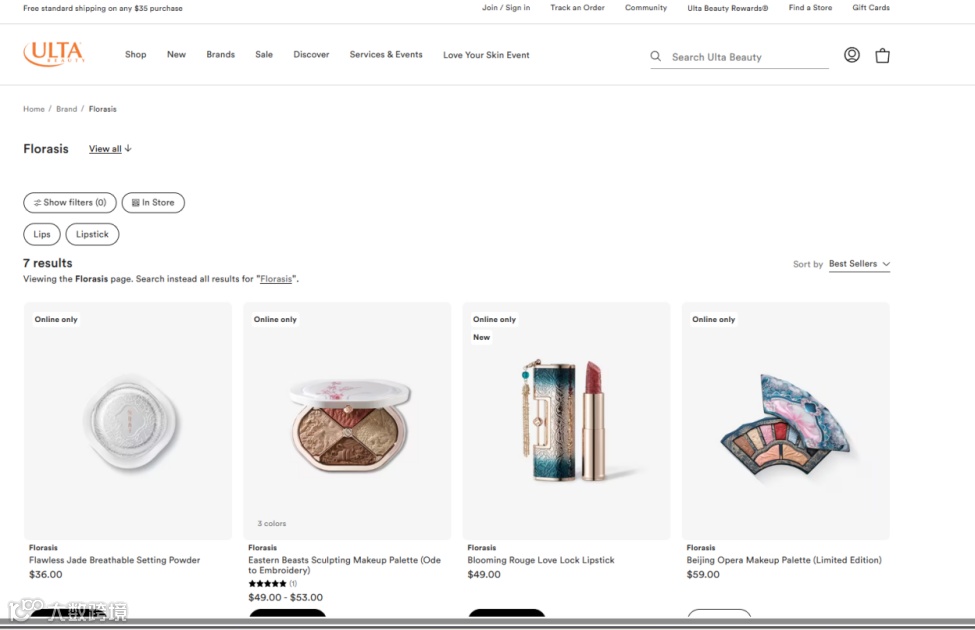
Task: Open Gift Cards link
Action: (871, 7)
